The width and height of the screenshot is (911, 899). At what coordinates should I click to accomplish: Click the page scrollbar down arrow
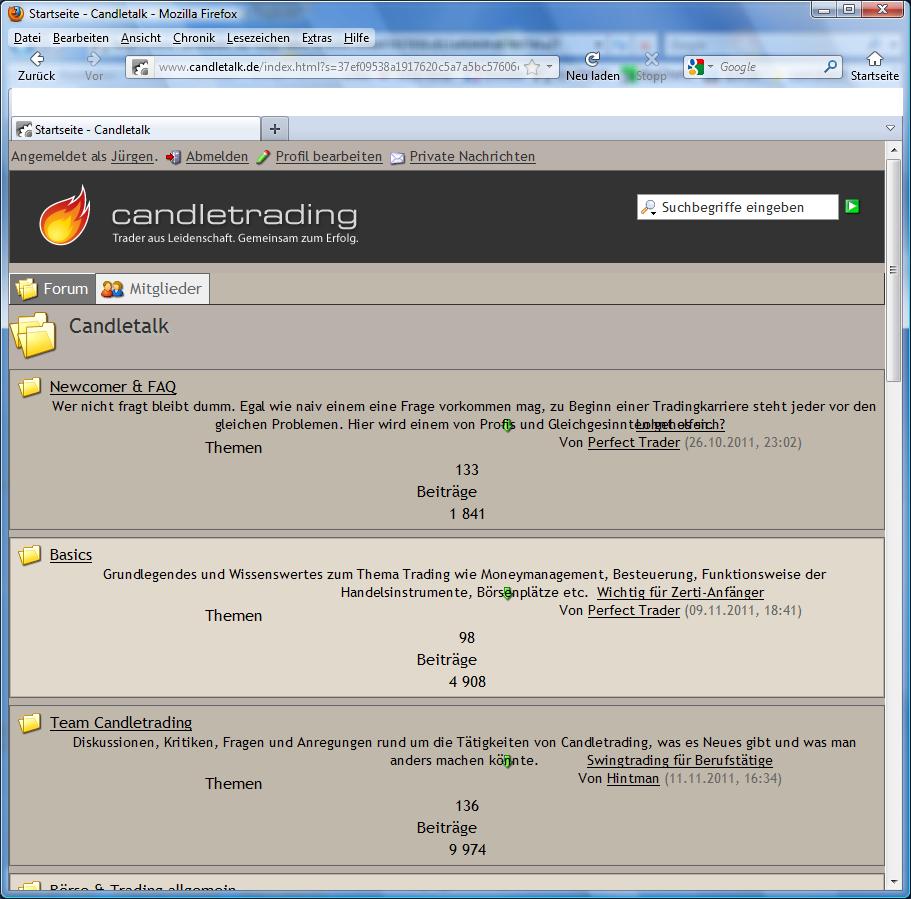(894, 882)
